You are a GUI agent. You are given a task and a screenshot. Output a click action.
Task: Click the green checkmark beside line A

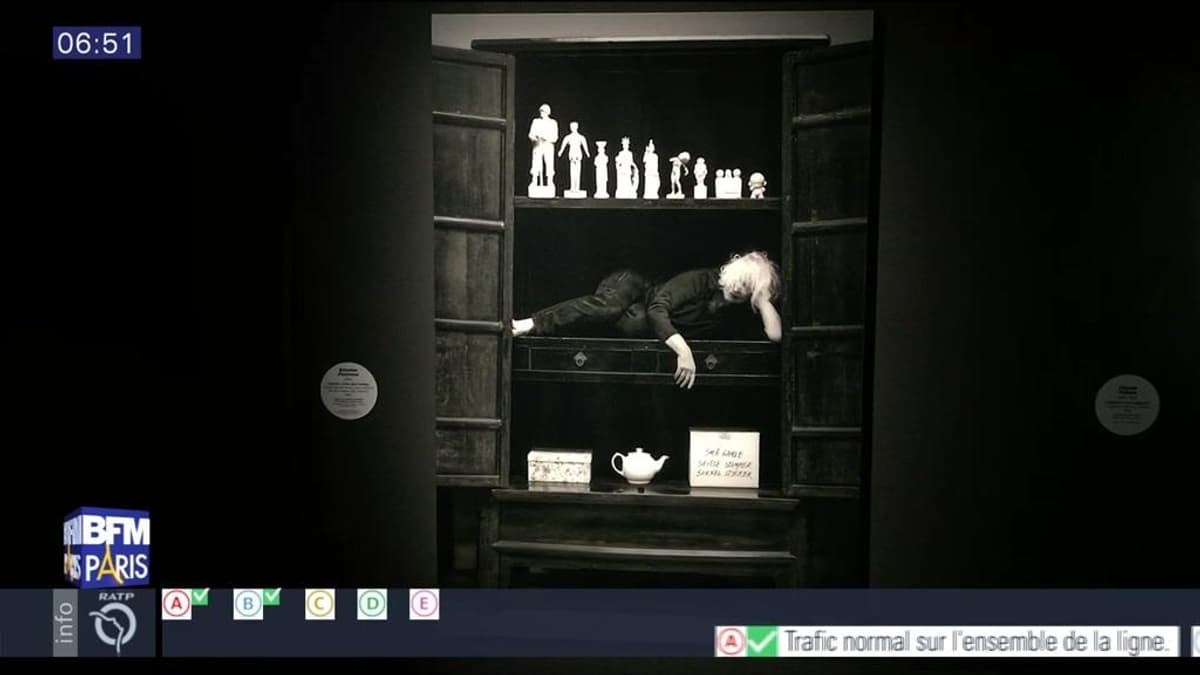(200, 597)
